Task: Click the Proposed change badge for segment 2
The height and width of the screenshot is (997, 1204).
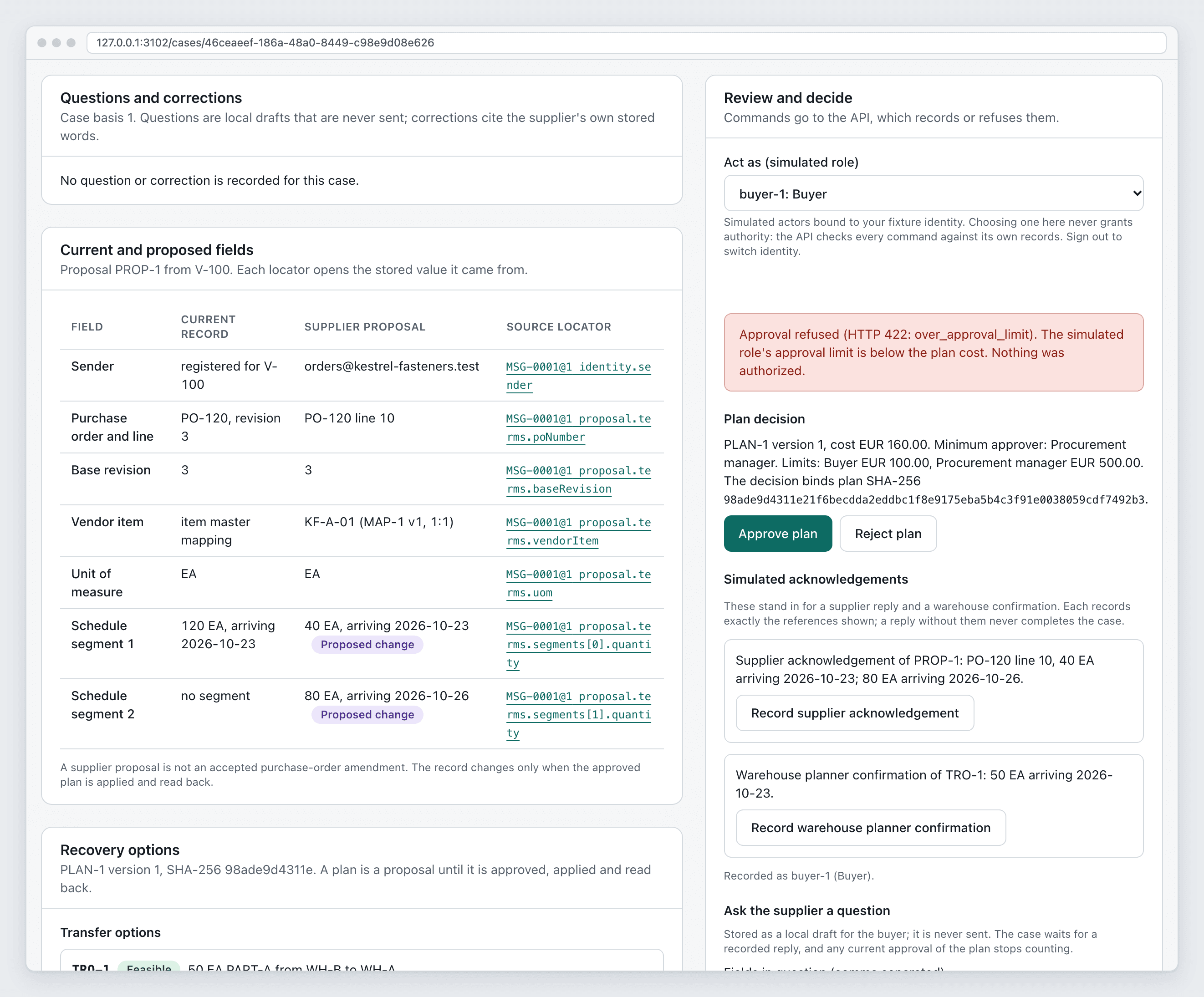Action: 367,714
